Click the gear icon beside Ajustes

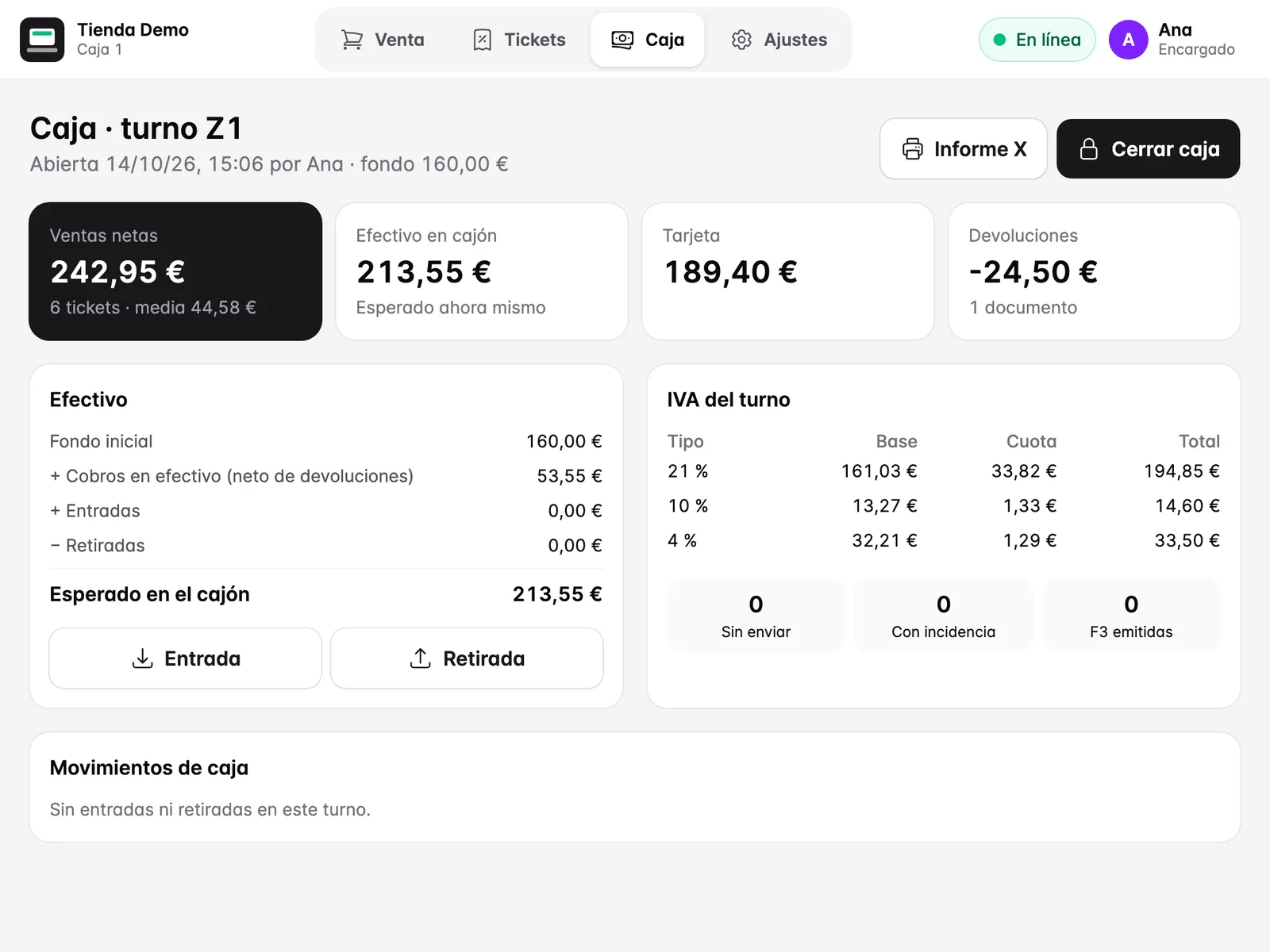741,40
